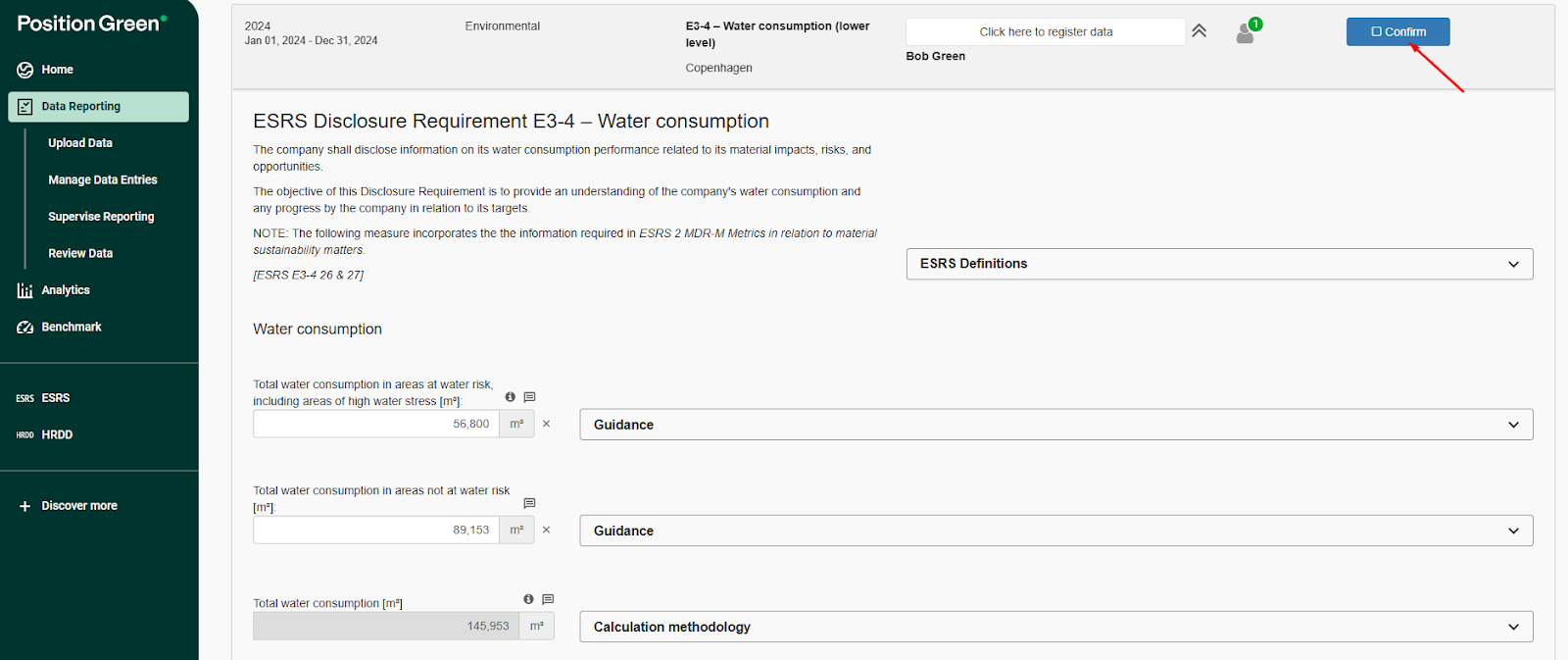
Task: Click the 'Bob Green' name text
Action: pyautogui.click(x=935, y=57)
